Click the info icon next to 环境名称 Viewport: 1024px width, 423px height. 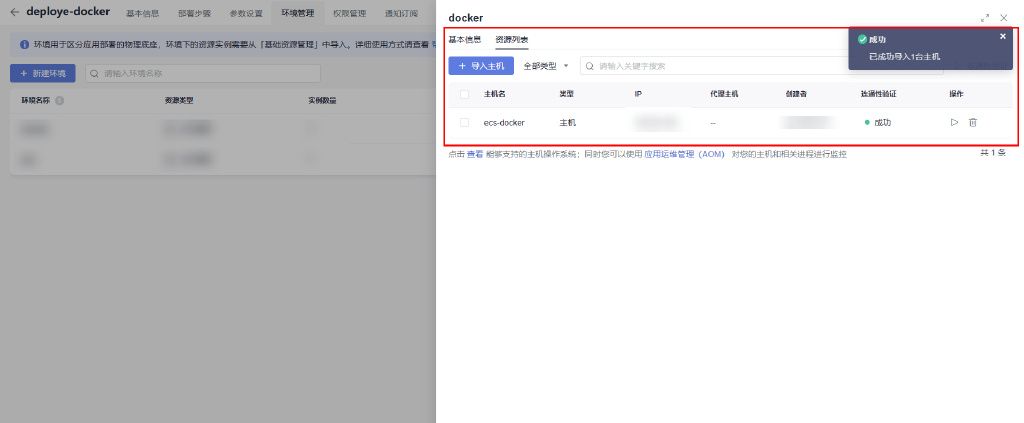pyautogui.click(x=59, y=101)
